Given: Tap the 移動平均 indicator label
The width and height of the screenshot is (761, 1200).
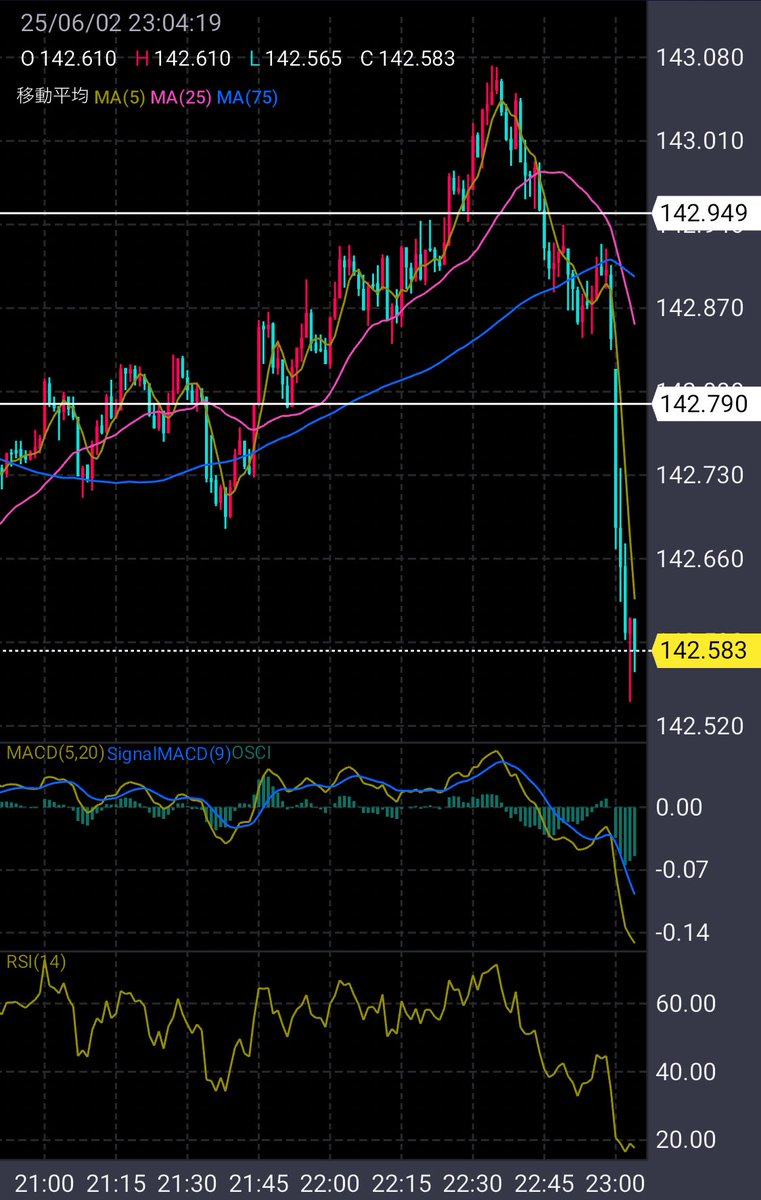Looking at the screenshot, I should click(x=52, y=97).
